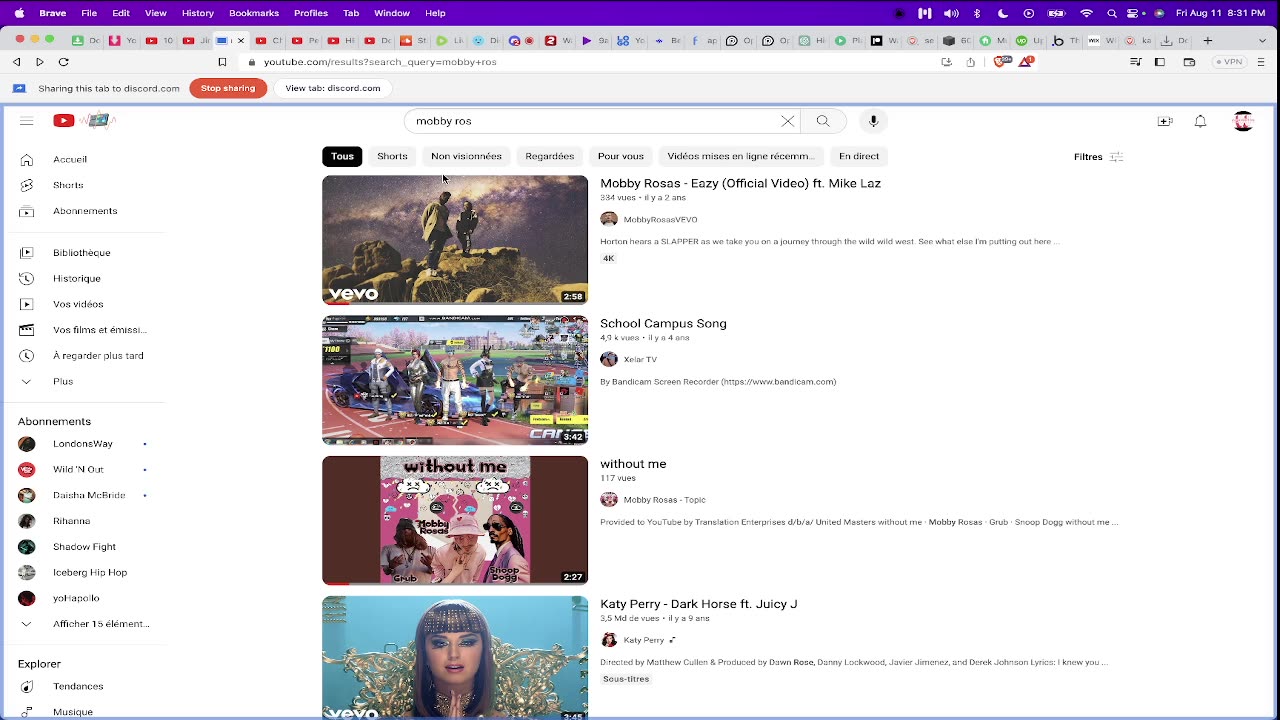Open Katy Perry - Dark Horse title
The image size is (1280, 720).
pos(699,604)
